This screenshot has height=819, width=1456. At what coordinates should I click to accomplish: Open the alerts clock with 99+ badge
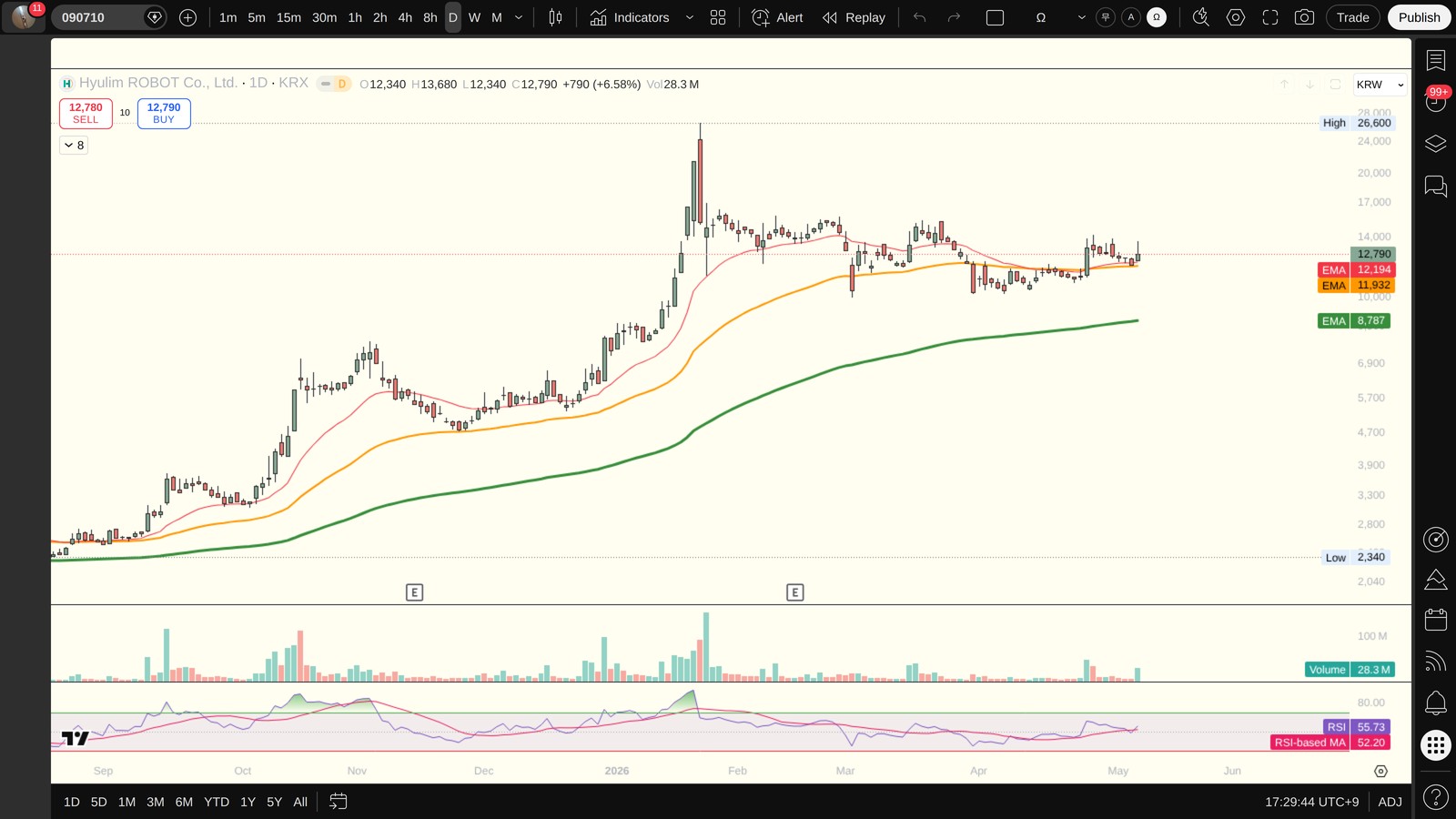tap(1436, 101)
